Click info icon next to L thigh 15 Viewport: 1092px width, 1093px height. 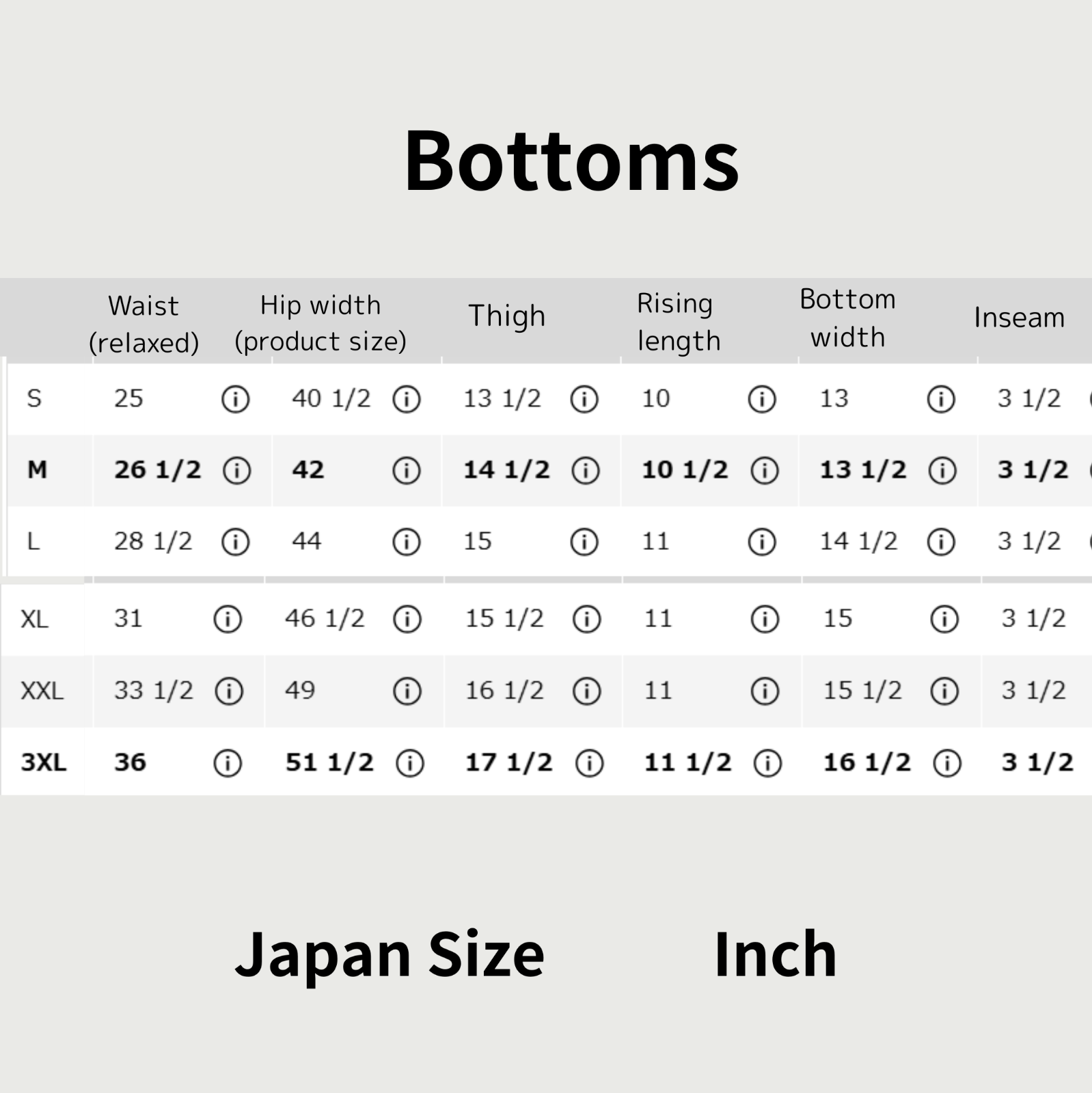tap(584, 542)
